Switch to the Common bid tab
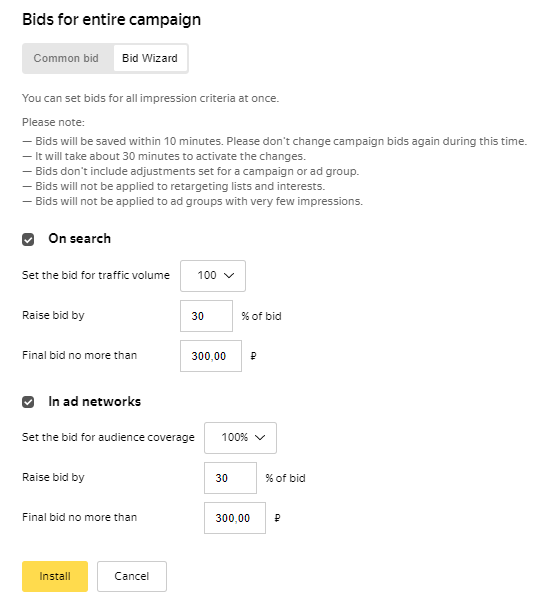 pos(66,58)
